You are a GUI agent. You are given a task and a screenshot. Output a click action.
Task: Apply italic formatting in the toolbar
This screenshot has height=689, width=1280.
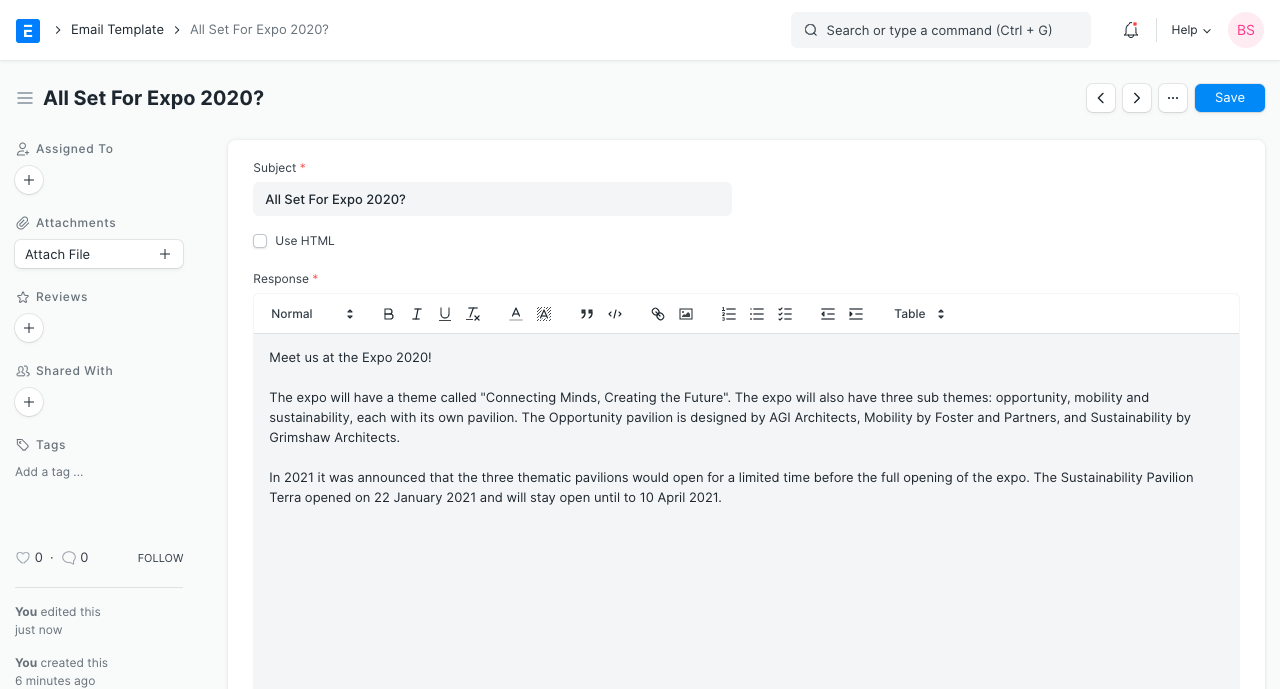click(x=416, y=313)
